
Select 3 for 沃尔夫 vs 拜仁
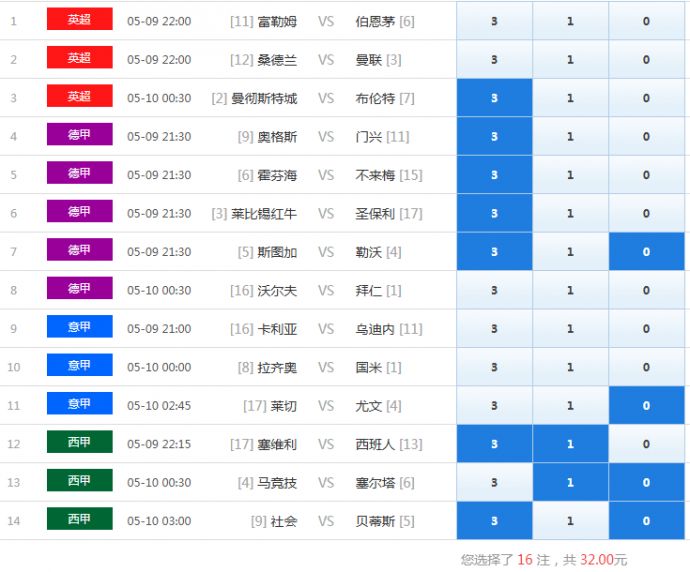coord(494,290)
